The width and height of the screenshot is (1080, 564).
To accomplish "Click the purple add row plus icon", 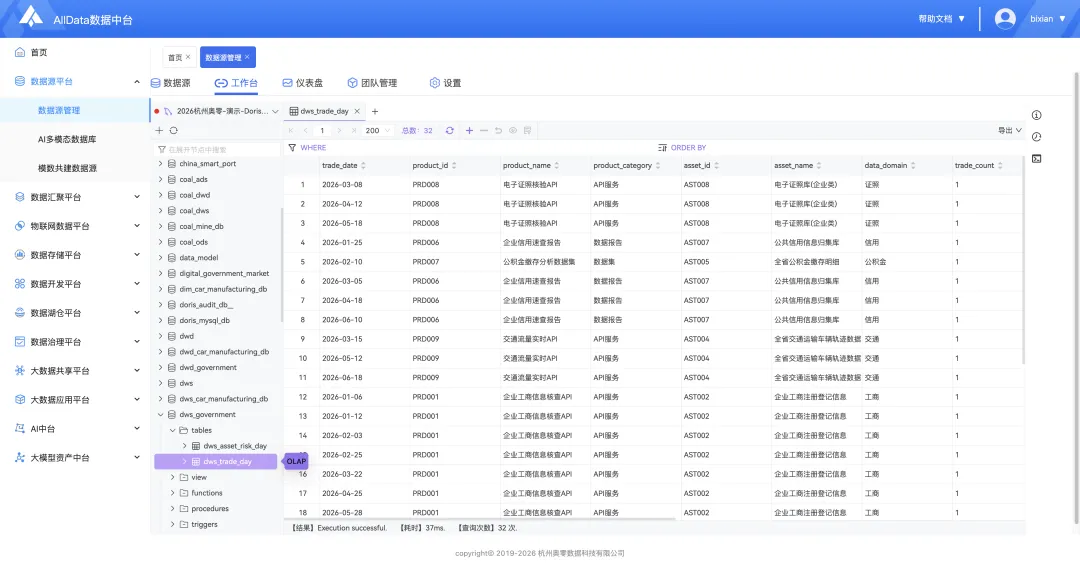I will click(x=469, y=131).
